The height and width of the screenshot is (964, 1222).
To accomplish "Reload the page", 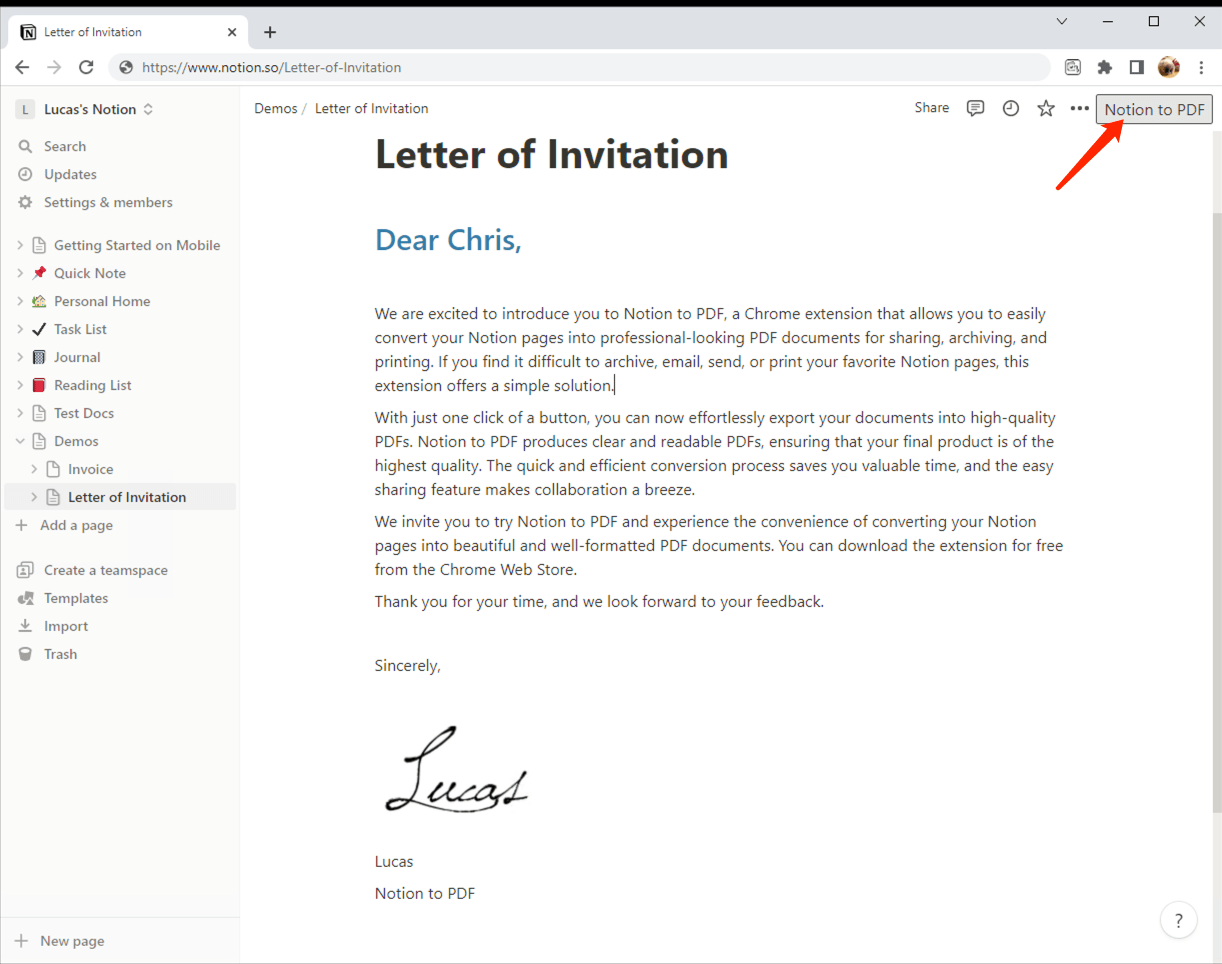I will coord(86,67).
